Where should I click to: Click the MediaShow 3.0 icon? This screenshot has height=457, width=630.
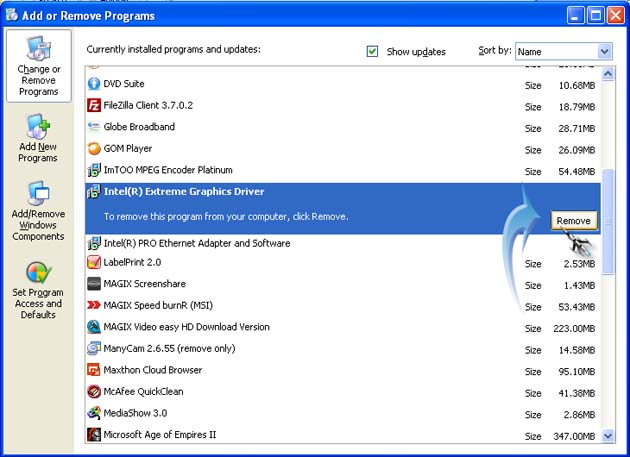click(94, 413)
